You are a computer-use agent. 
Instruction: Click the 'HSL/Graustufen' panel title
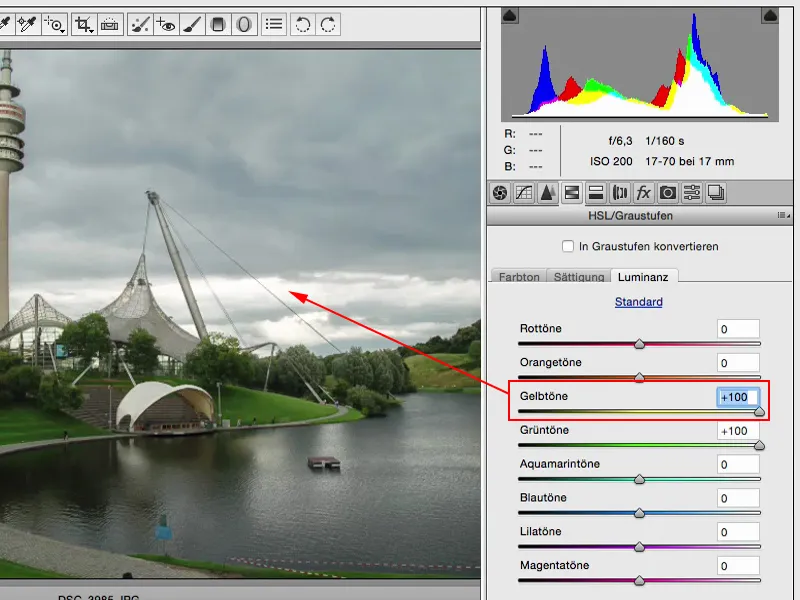click(x=630, y=215)
